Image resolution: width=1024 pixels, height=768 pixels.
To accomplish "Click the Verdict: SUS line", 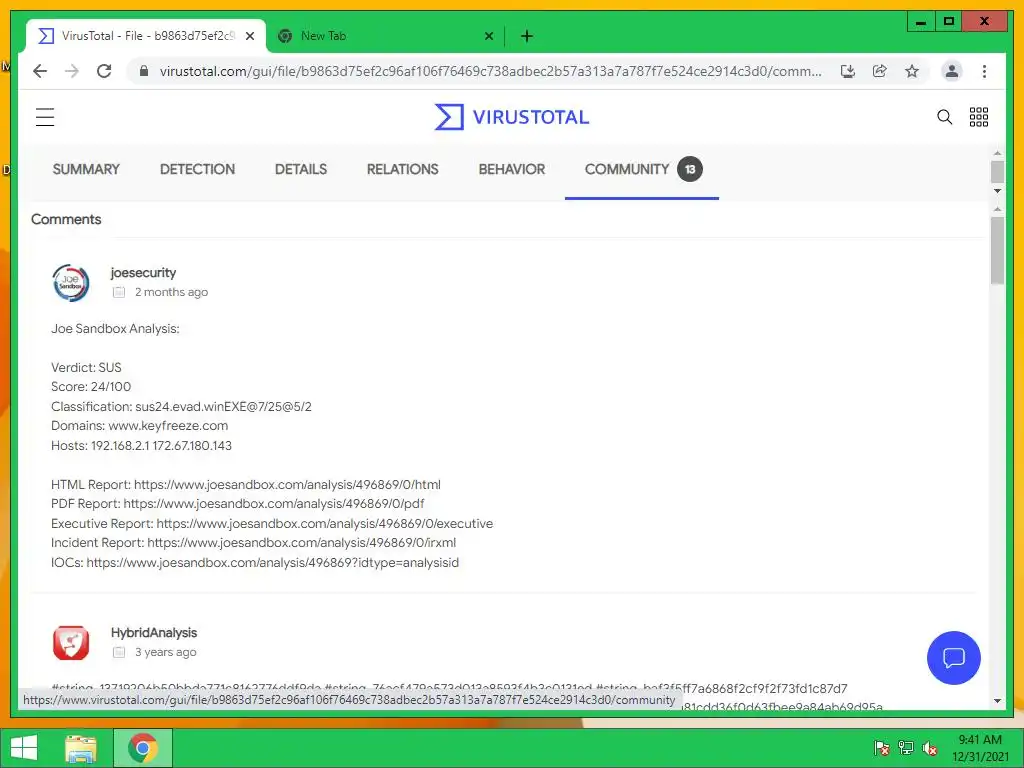I will point(86,367).
